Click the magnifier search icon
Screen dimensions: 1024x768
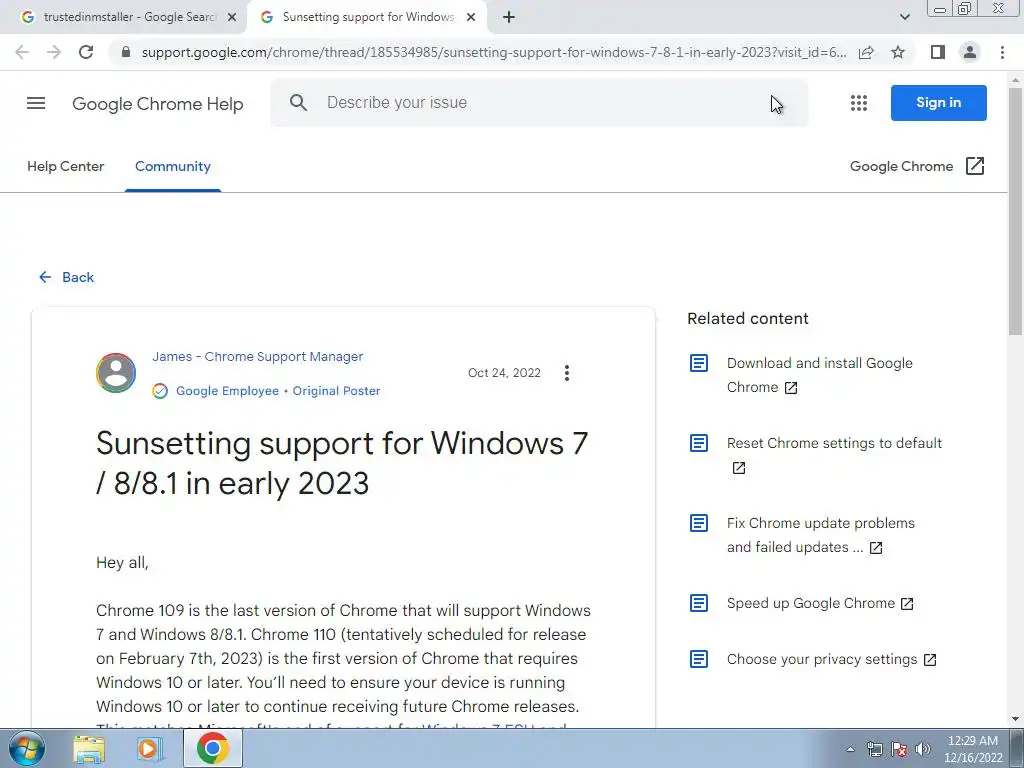click(x=298, y=103)
